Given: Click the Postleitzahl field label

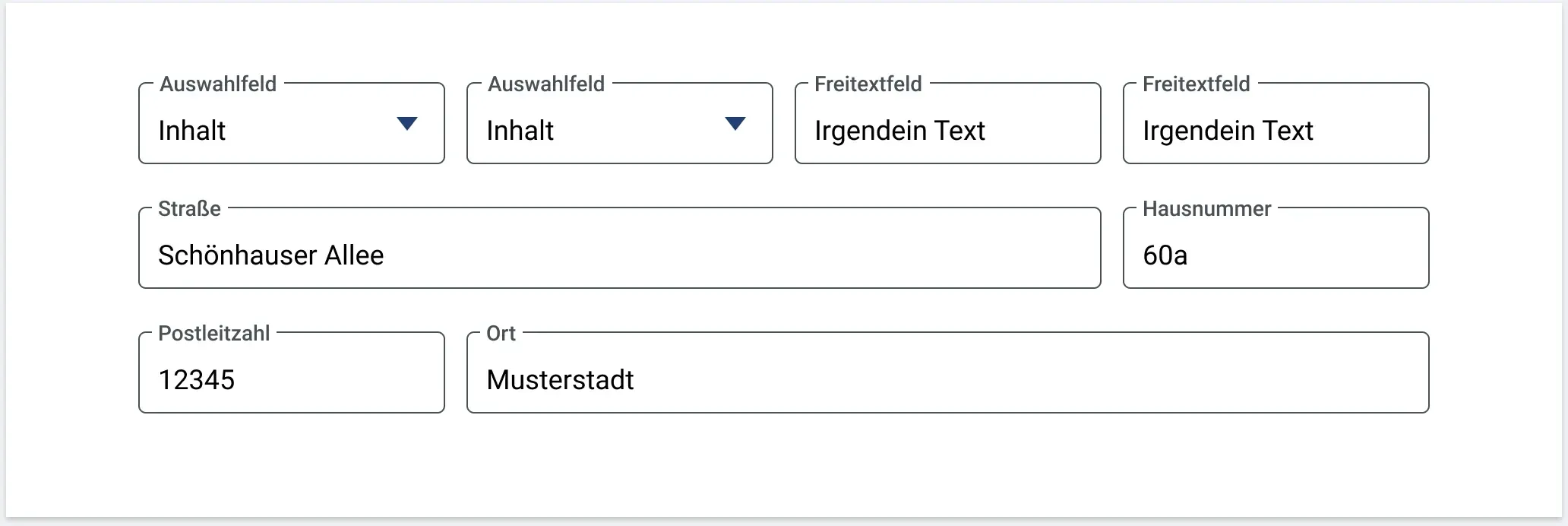Looking at the screenshot, I should (x=213, y=333).
